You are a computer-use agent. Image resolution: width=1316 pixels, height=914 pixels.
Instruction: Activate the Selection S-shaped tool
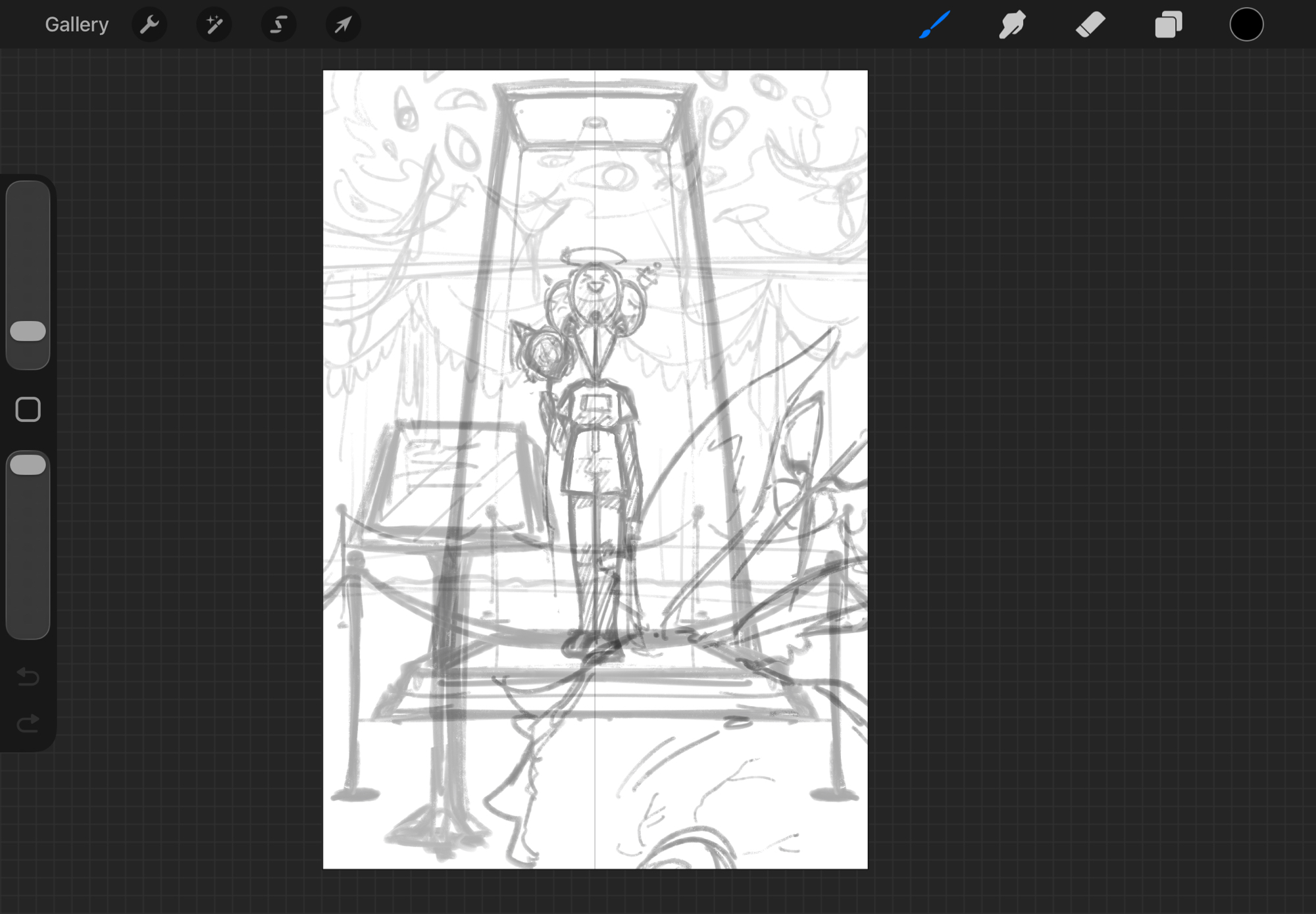[x=278, y=25]
